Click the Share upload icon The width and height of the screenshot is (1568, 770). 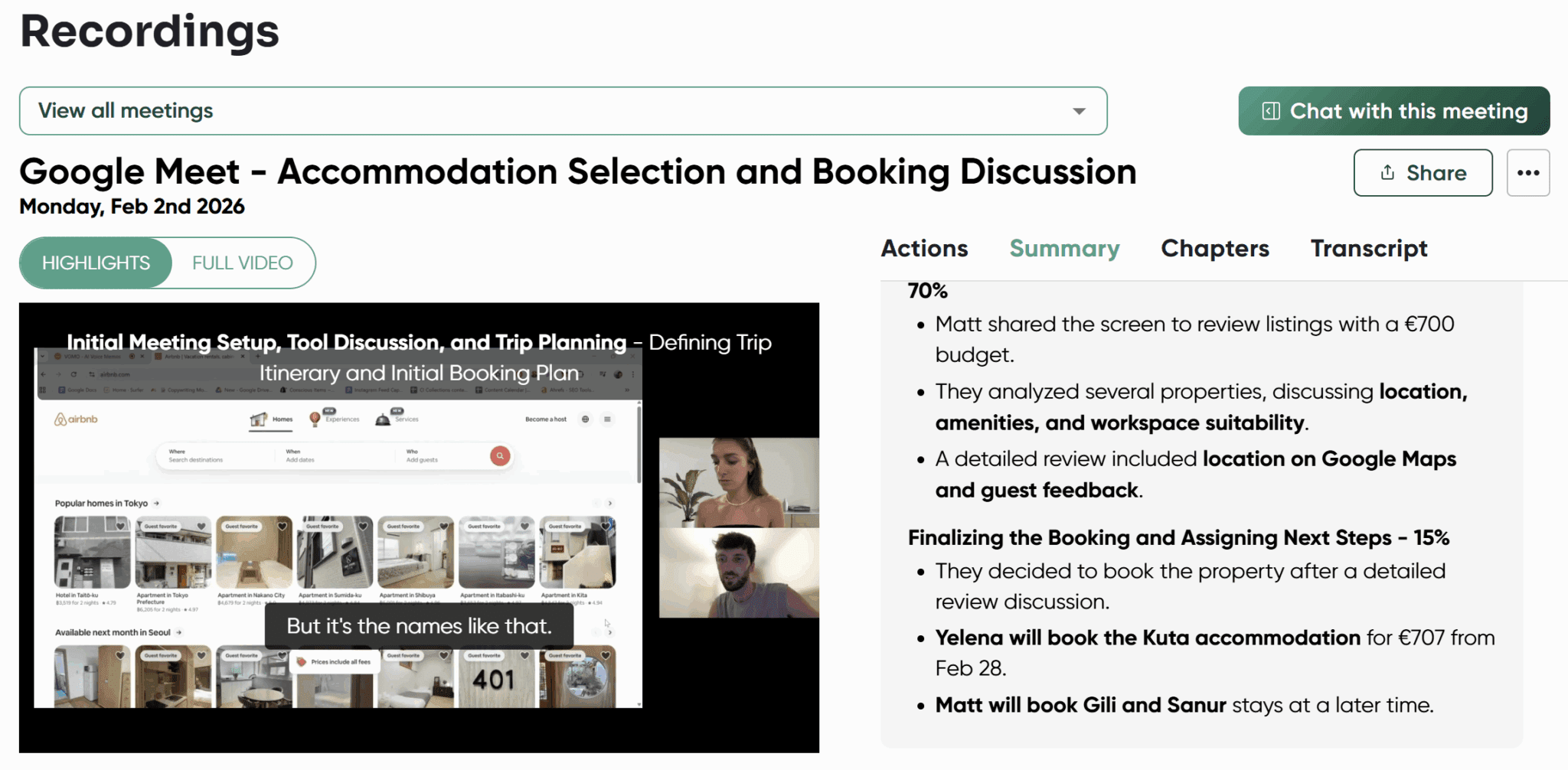click(1387, 173)
